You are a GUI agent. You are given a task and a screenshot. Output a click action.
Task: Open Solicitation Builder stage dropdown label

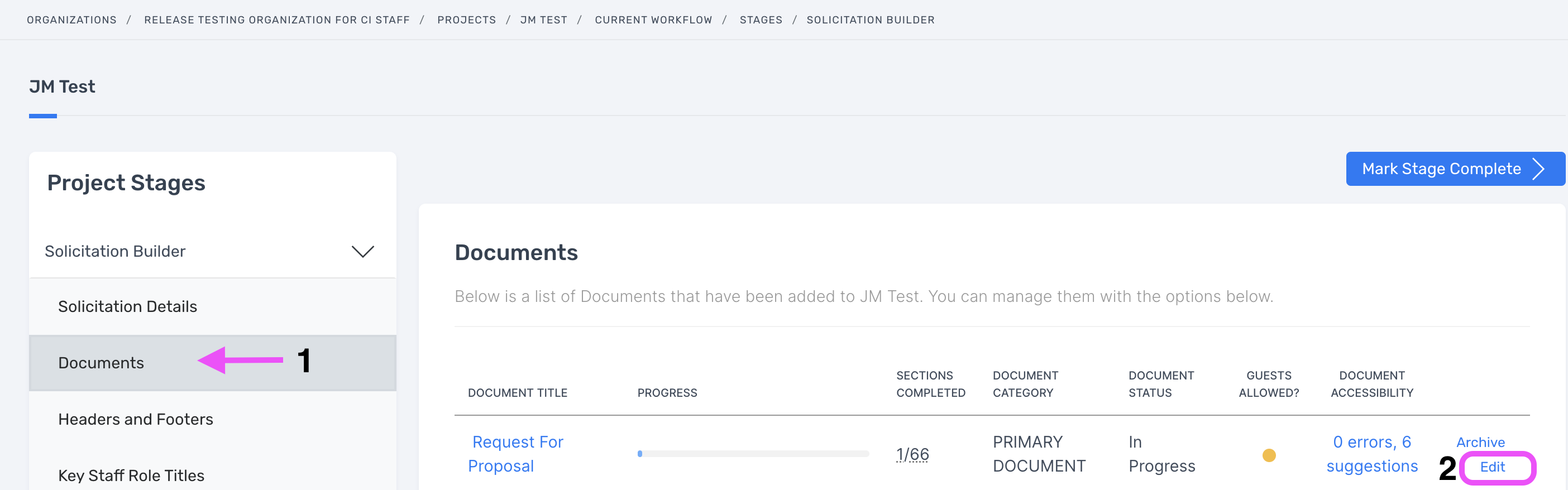115,251
